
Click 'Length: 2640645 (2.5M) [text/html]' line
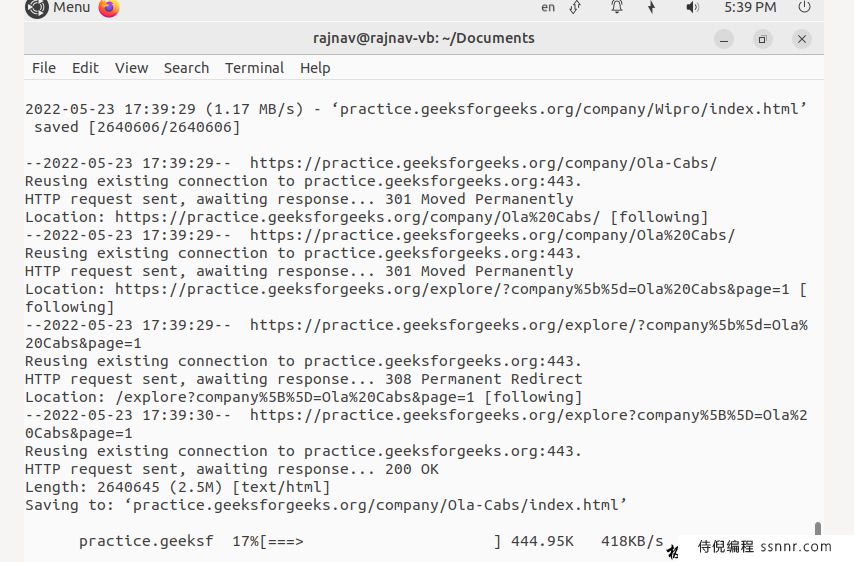point(178,487)
